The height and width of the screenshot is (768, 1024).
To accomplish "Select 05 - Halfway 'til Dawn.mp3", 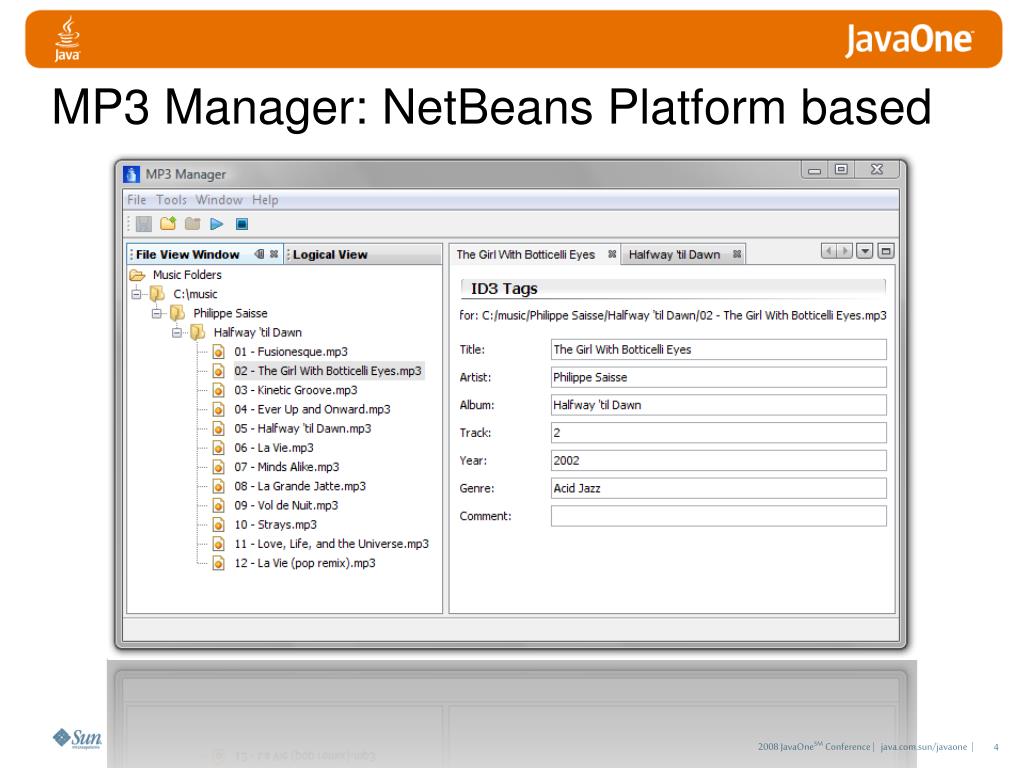I will pyautogui.click(x=302, y=428).
